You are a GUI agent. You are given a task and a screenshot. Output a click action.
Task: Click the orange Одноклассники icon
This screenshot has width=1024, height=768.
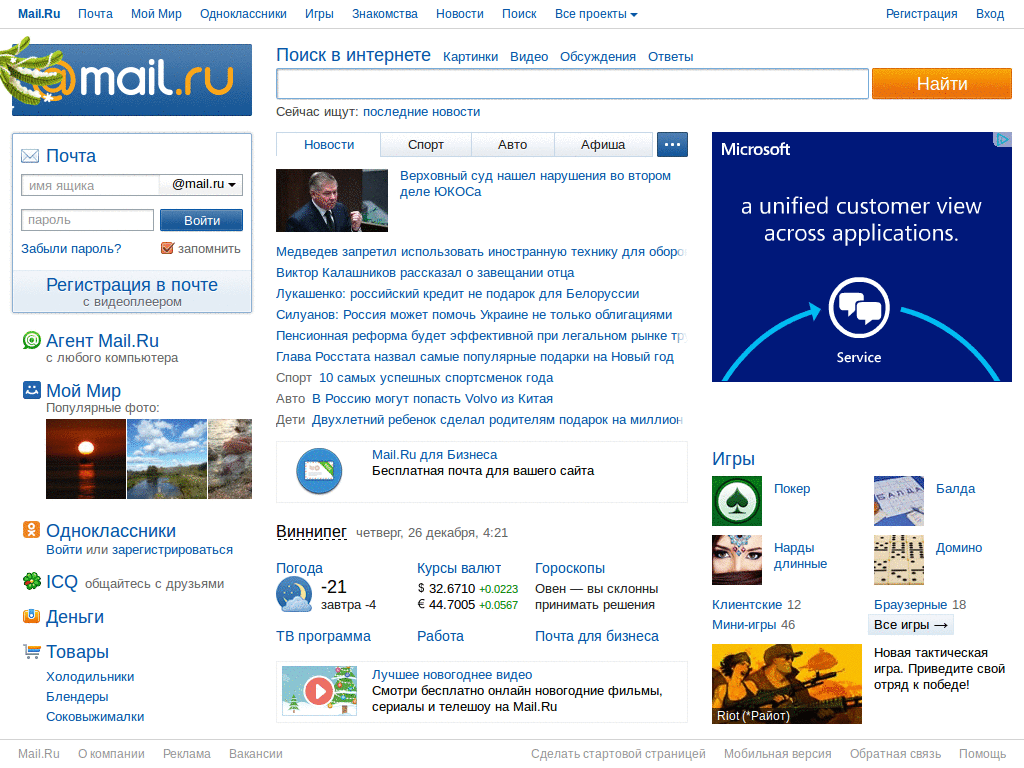coord(31,530)
